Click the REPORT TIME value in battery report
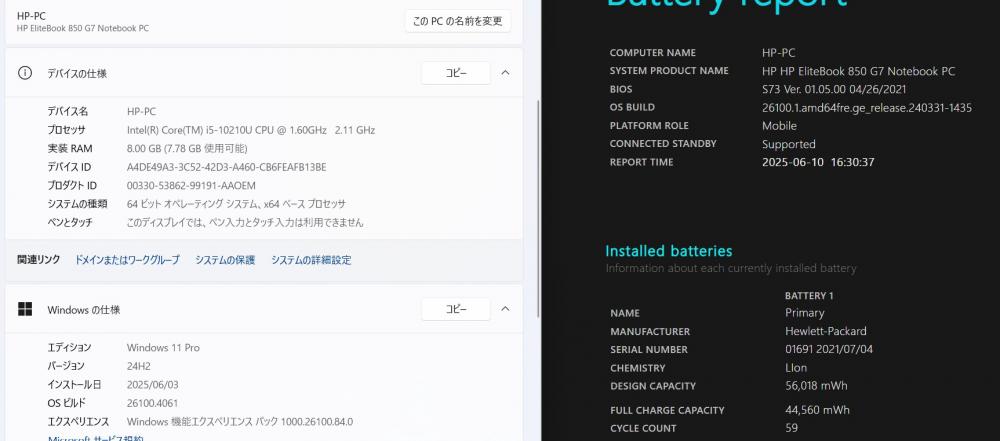Image resolution: width=1000 pixels, height=441 pixels. [818, 162]
